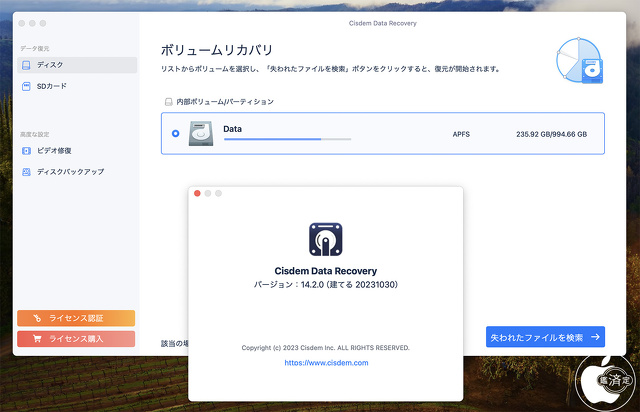Click the SD card icon in the sidebar
Viewport: 640px width, 412px height.
pyautogui.click(x=26, y=86)
